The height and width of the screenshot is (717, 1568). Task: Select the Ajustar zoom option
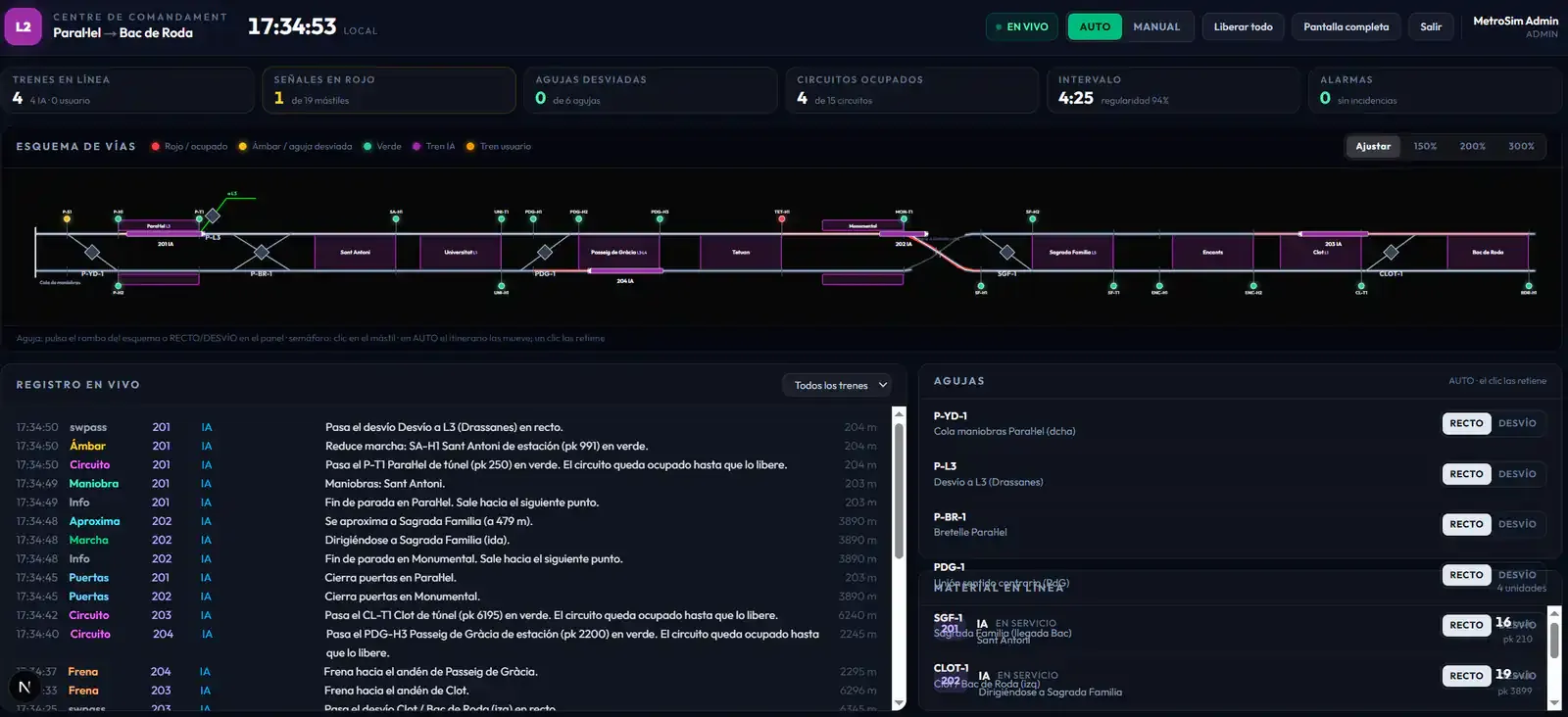(x=1373, y=146)
